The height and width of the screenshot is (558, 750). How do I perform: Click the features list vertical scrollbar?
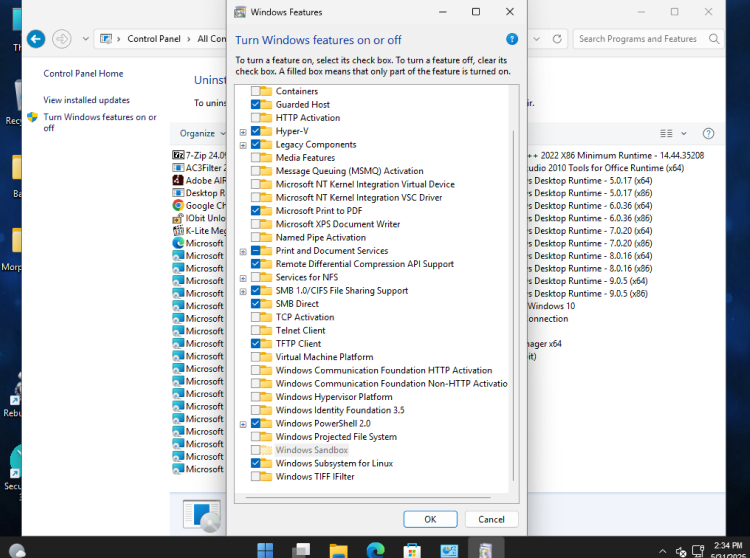pos(513,305)
